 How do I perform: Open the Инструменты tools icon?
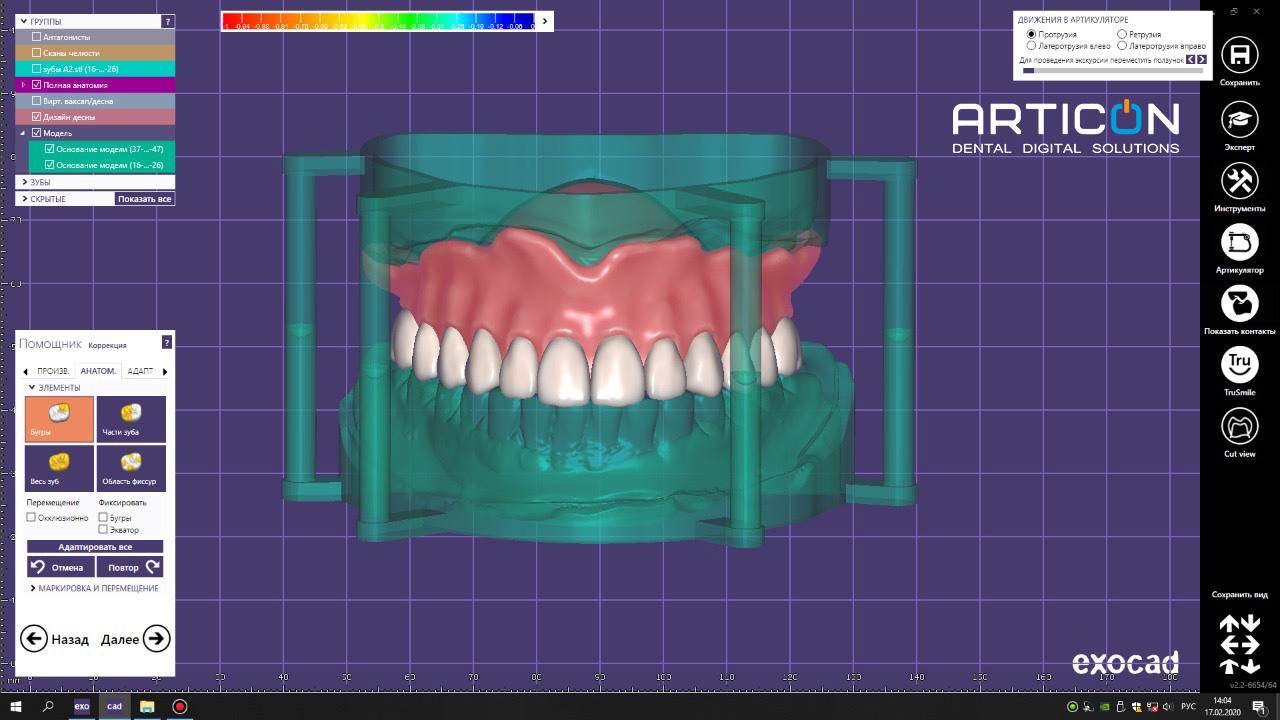coord(1240,181)
